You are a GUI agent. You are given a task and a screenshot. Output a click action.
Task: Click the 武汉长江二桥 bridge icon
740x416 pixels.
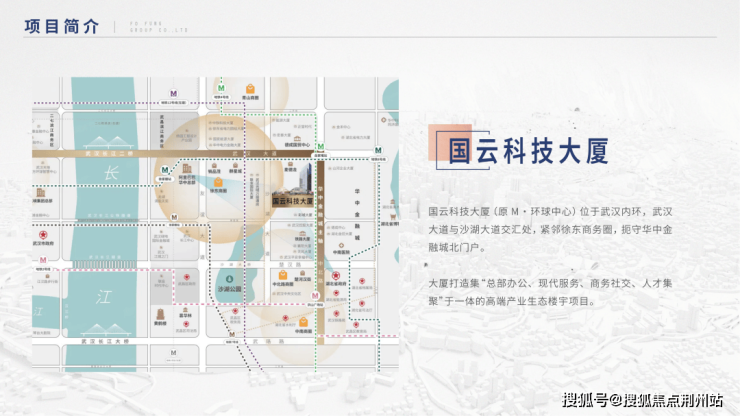point(109,142)
